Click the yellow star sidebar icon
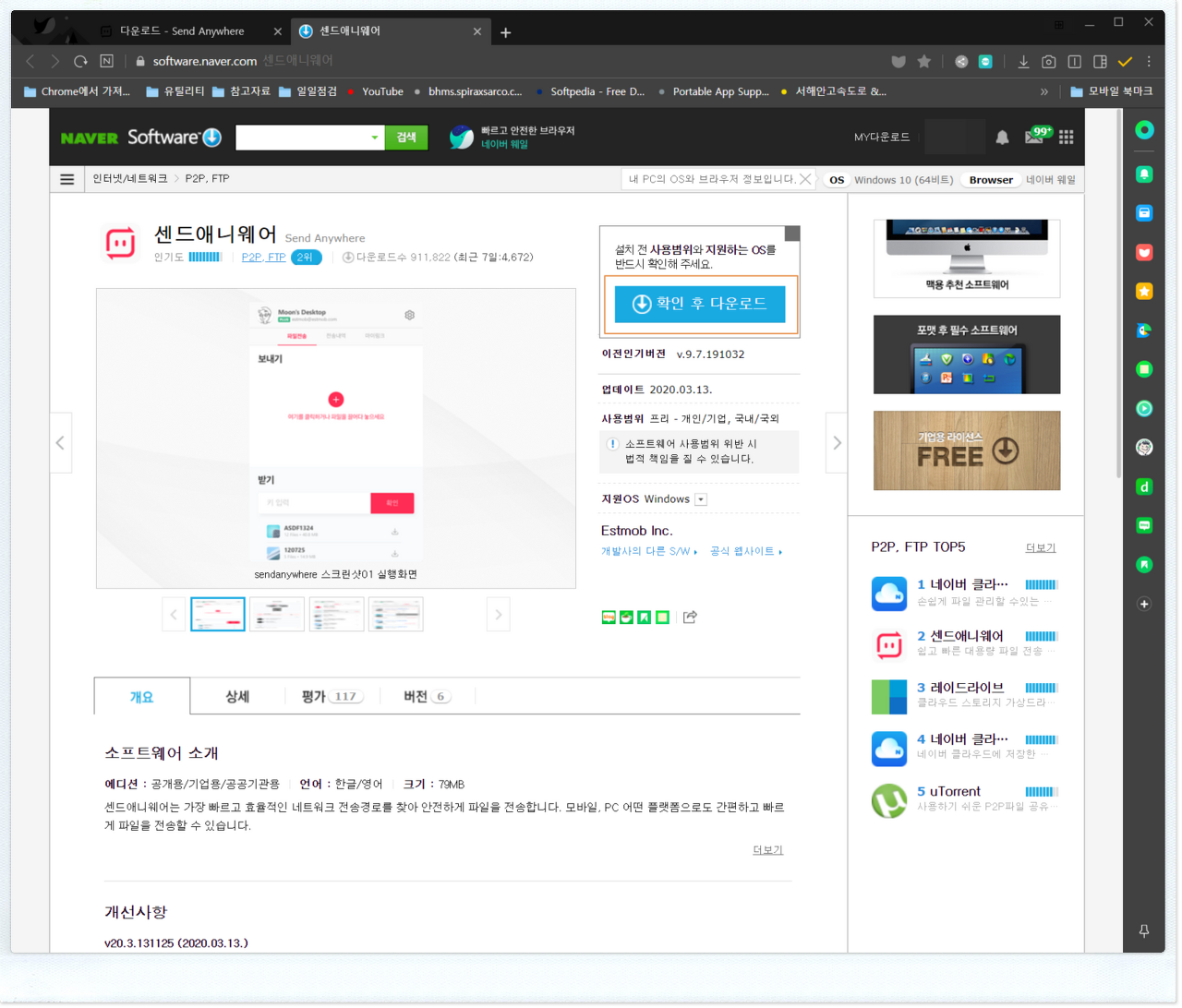Image resolution: width=1182 pixels, height=1008 pixels. (x=1144, y=292)
